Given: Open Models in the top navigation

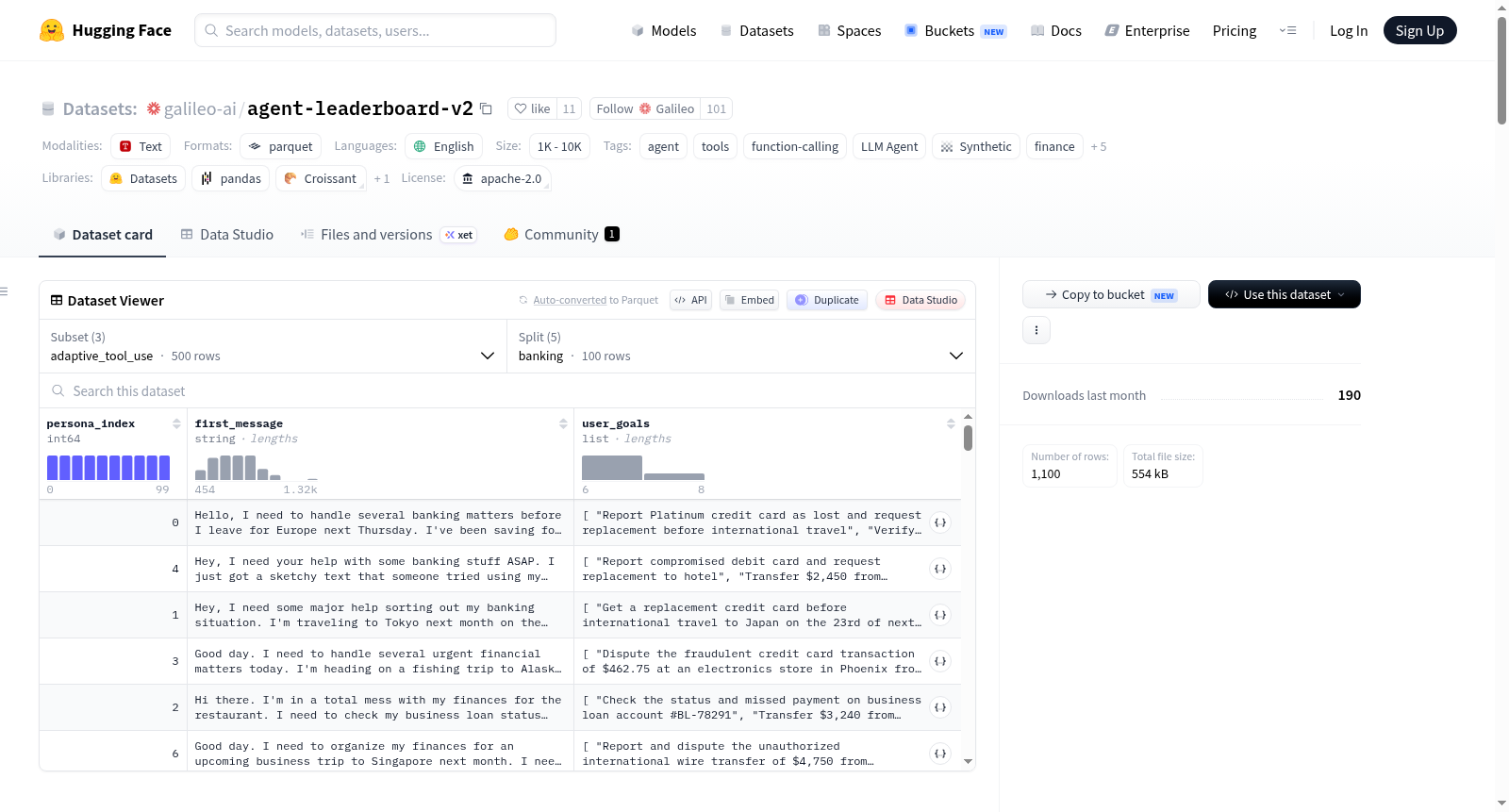Looking at the screenshot, I should click(x=664, y=30).
